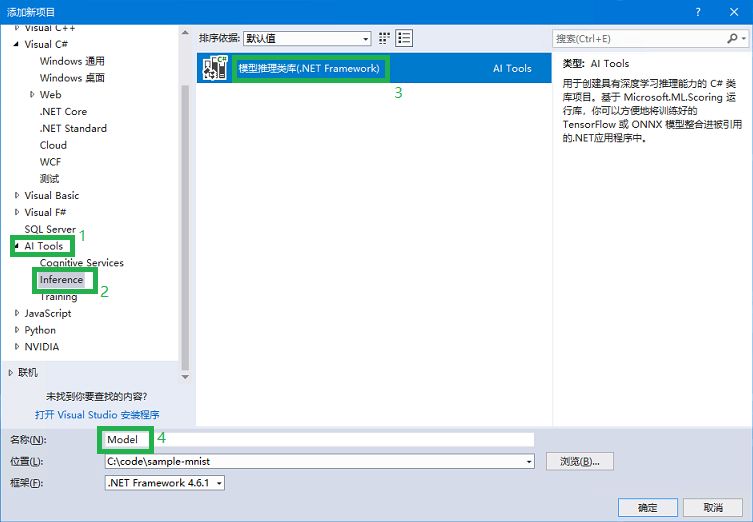The image size is (753, 522).
Task: Select SQL Server category
Action: click(x=50, y=229)
